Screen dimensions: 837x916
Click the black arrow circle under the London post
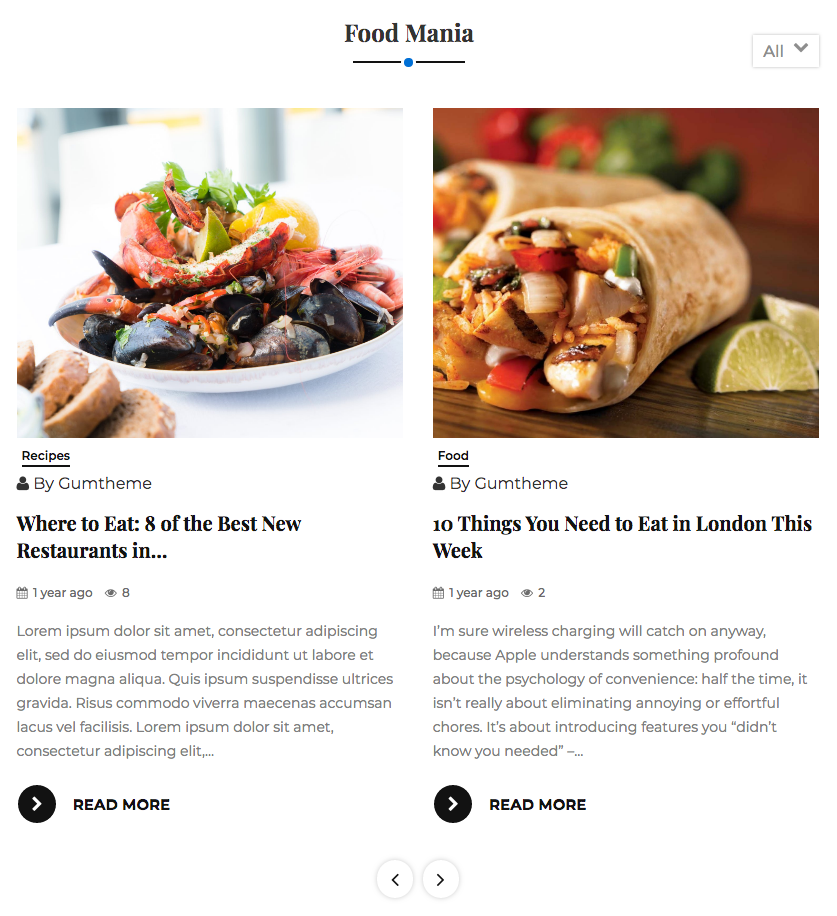(453, 804)
